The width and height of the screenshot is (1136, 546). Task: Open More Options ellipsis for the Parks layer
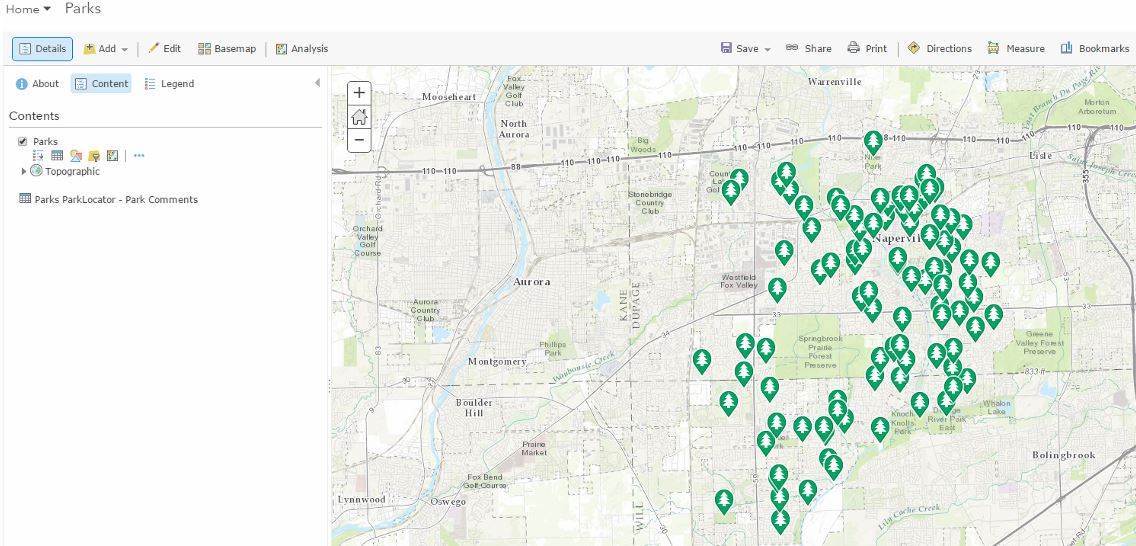[139, 155]
